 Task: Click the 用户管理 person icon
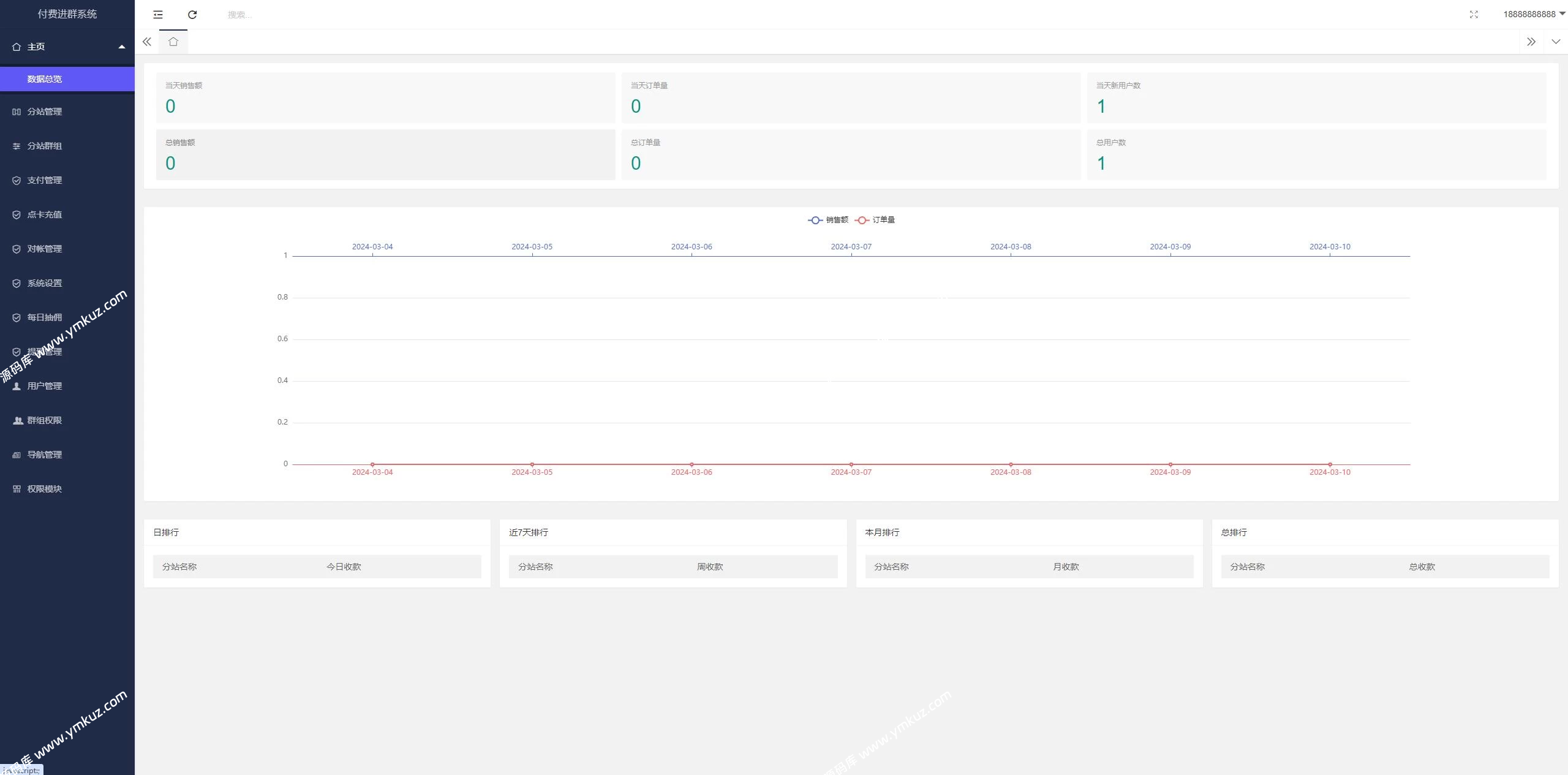pos(17,386)
